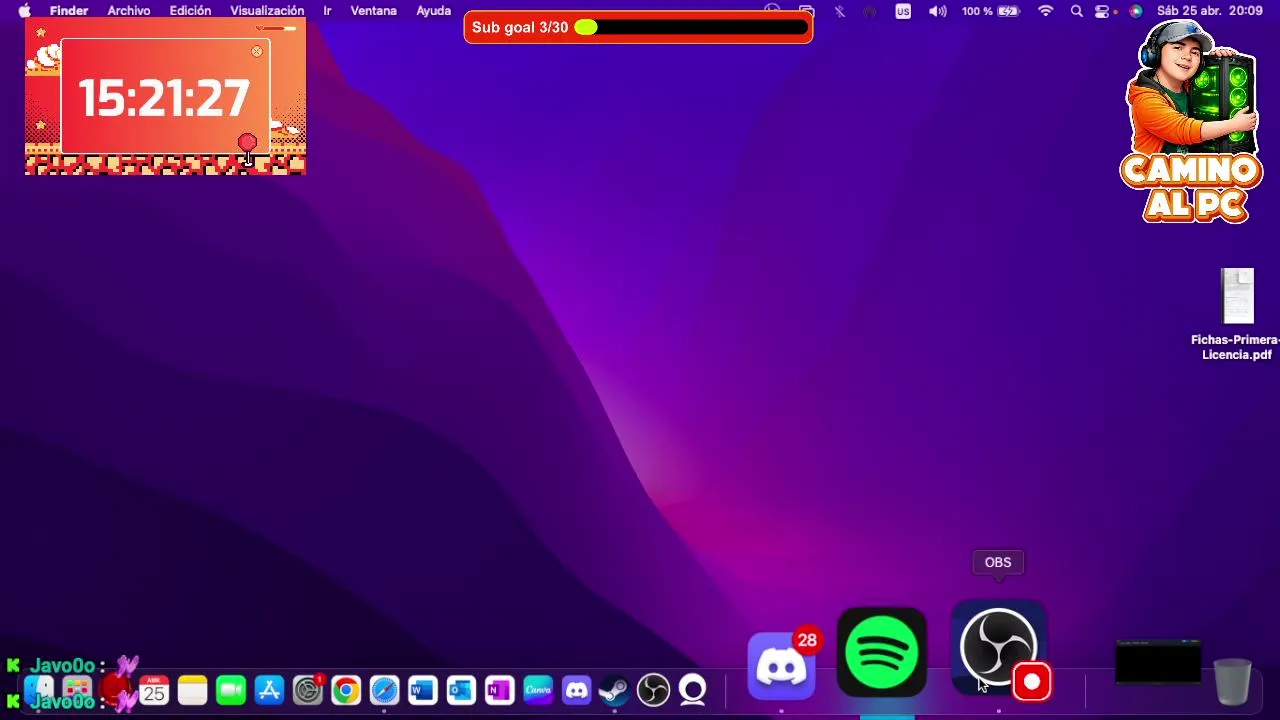Open the Ayuda menu
1280x720 pixels.
coord(433,11)
